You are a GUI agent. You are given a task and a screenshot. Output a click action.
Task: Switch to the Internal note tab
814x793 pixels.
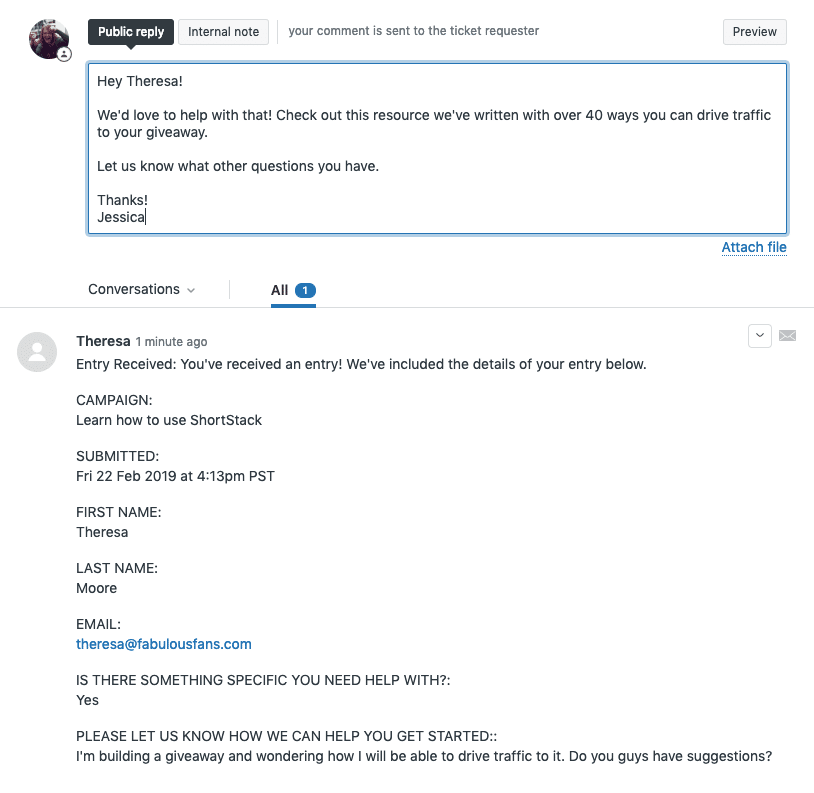coord(224,32)
